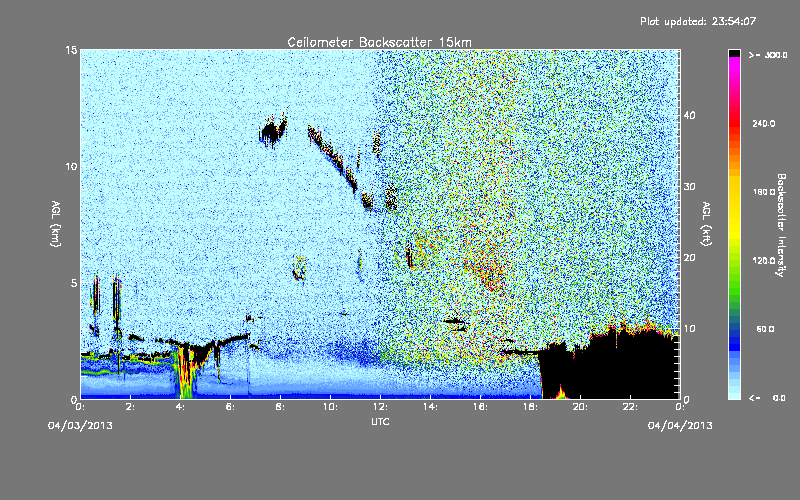Click the start date "04/03/2013"
Viewport: 800px width, 500px height.
tap(80, 426)
